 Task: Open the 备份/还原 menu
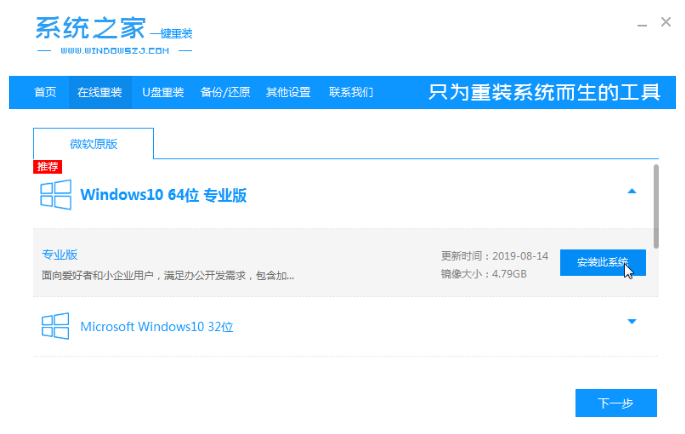[226, 93]
